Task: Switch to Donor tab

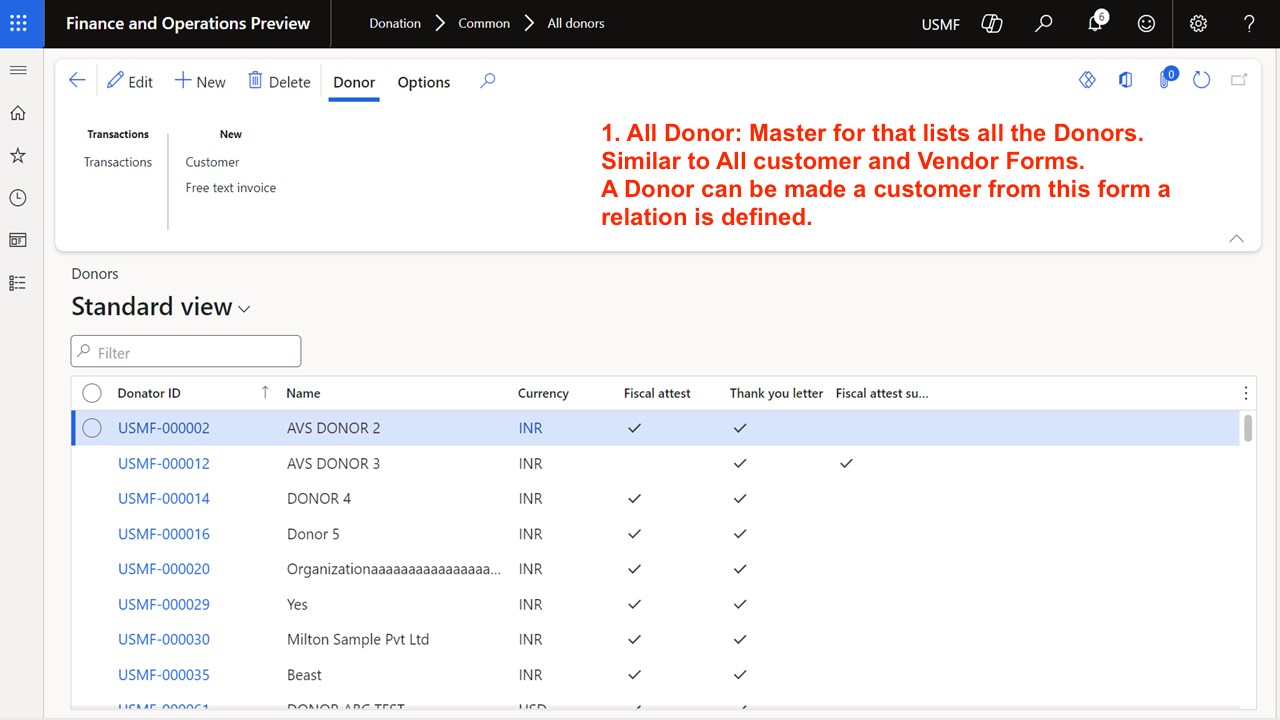Action: pos(354,82)
